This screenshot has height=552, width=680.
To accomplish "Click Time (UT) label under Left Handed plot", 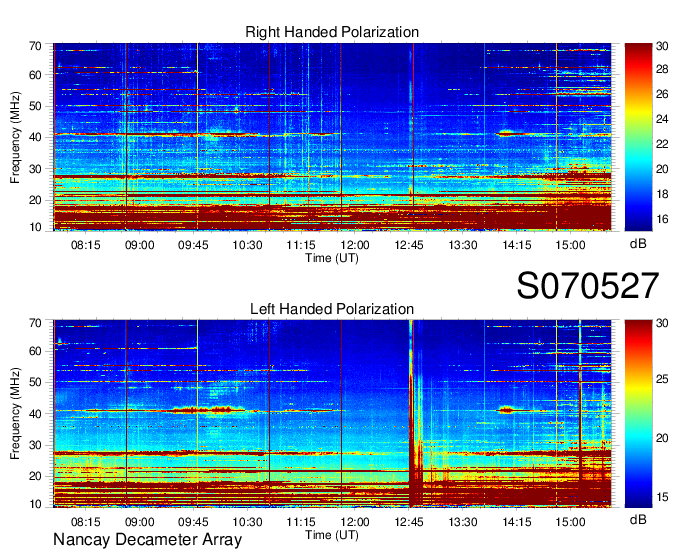I will pyautogui.click(x=332, y=535).
